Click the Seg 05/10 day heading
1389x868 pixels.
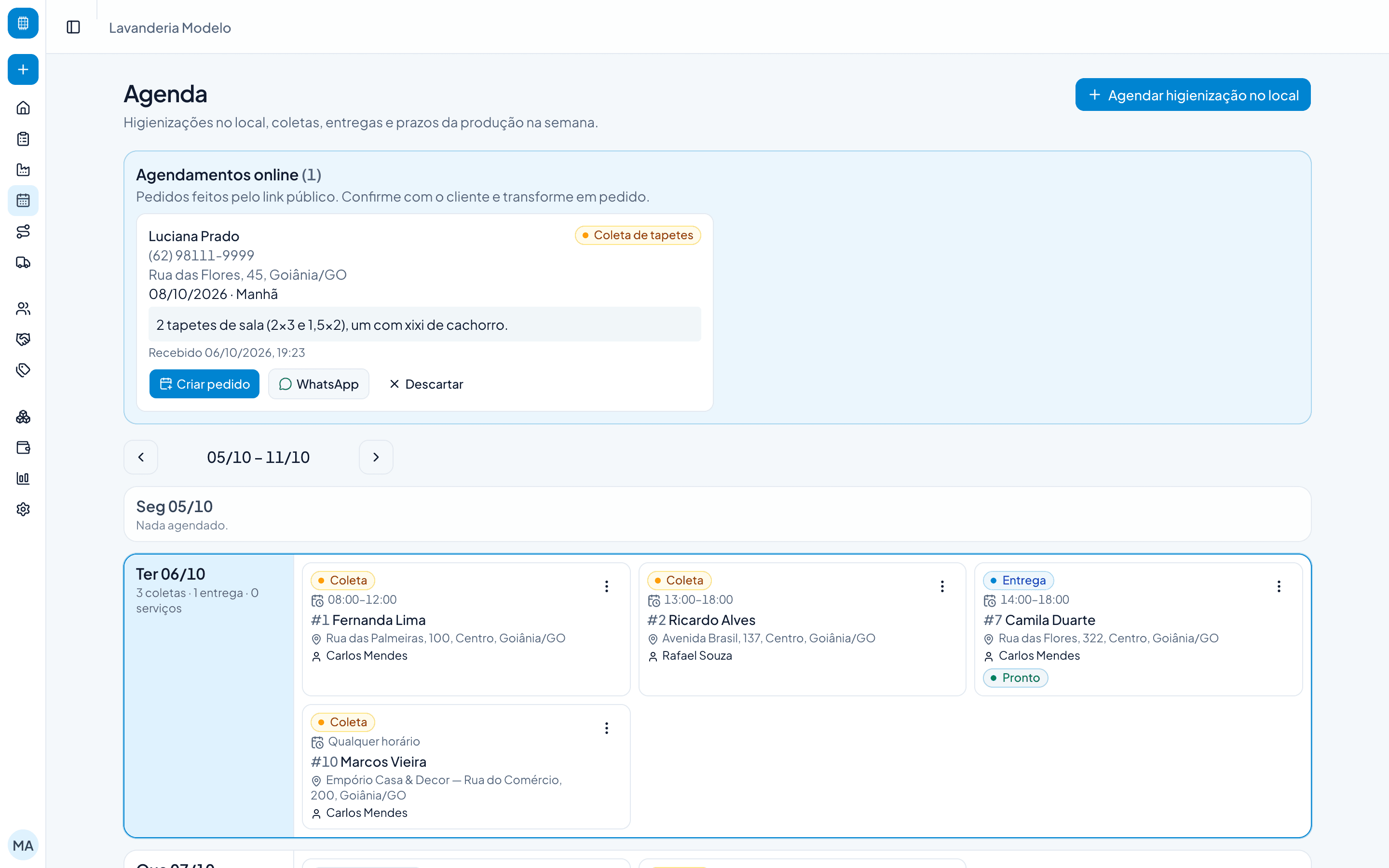click(175, 506)
